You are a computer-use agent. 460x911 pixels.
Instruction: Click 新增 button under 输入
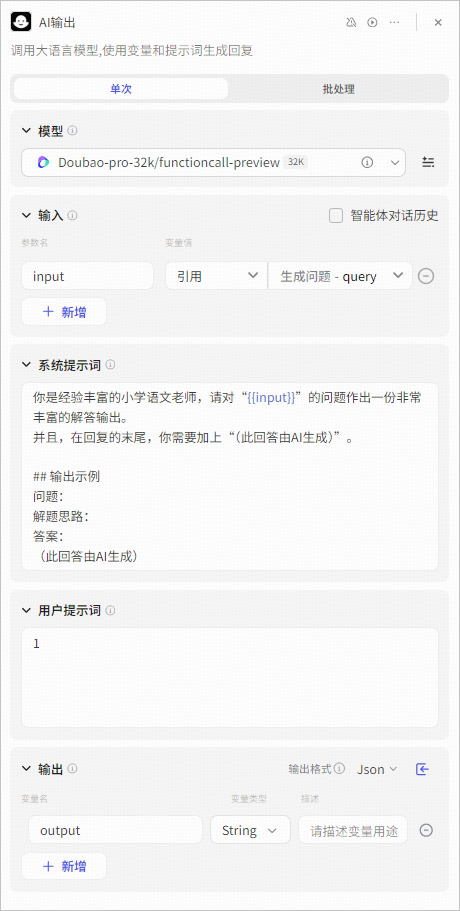click(x=64, y=312)
